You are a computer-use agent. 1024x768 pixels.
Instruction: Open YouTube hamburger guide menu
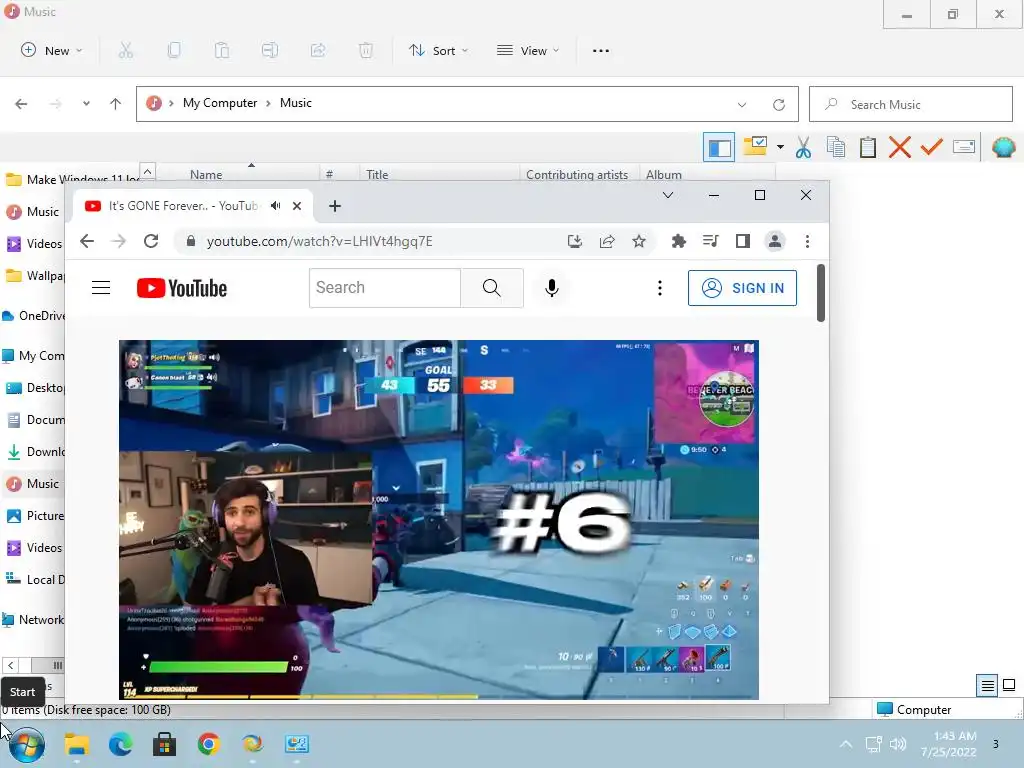point(101,288)
